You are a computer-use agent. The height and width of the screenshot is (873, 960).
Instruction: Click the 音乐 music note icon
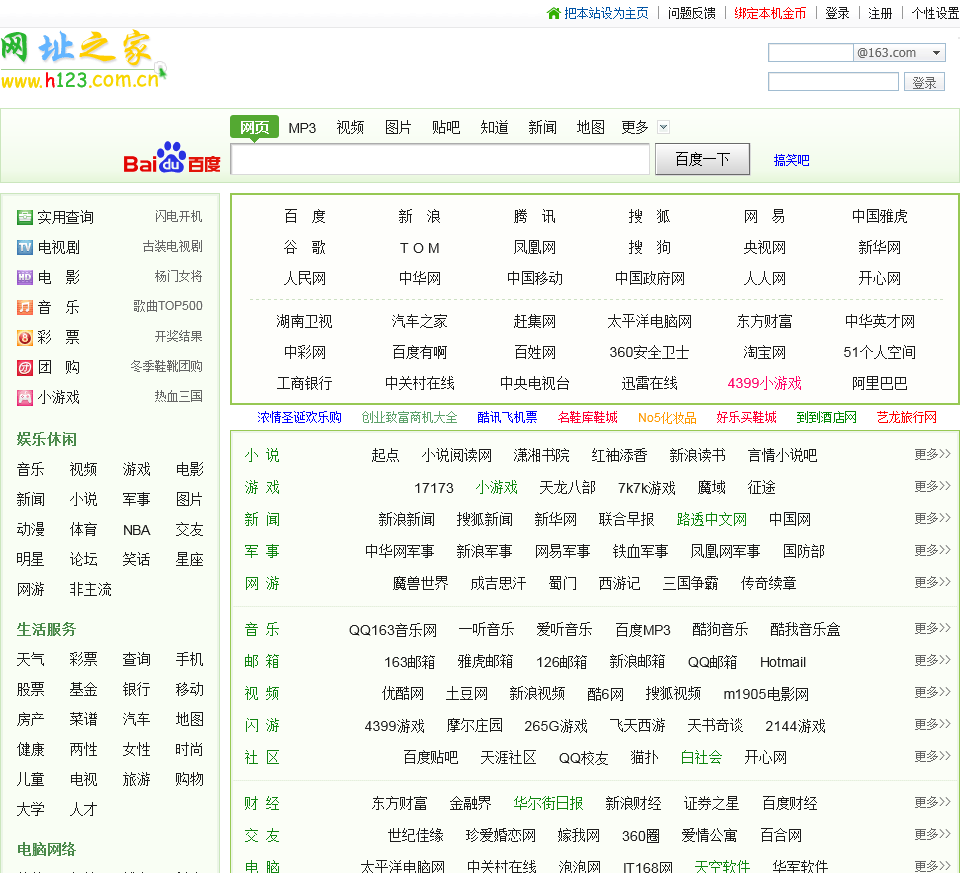25,307
